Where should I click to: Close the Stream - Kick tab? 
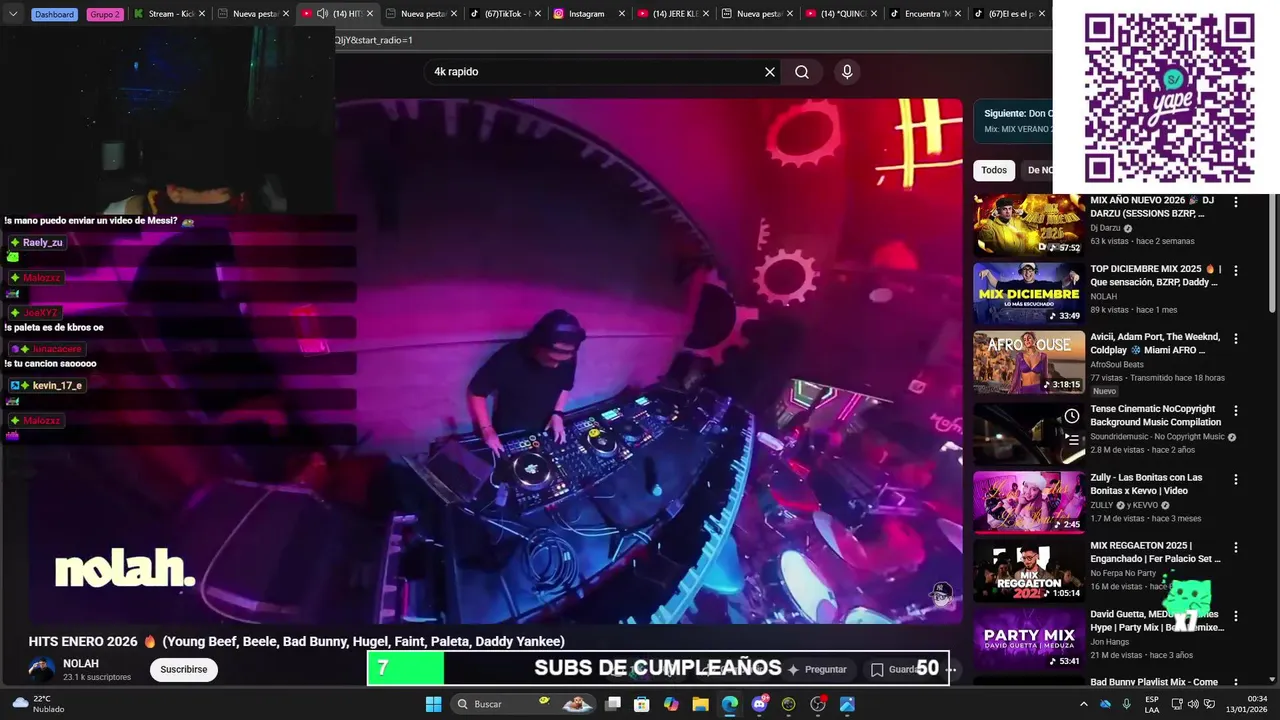click(202, 14)
